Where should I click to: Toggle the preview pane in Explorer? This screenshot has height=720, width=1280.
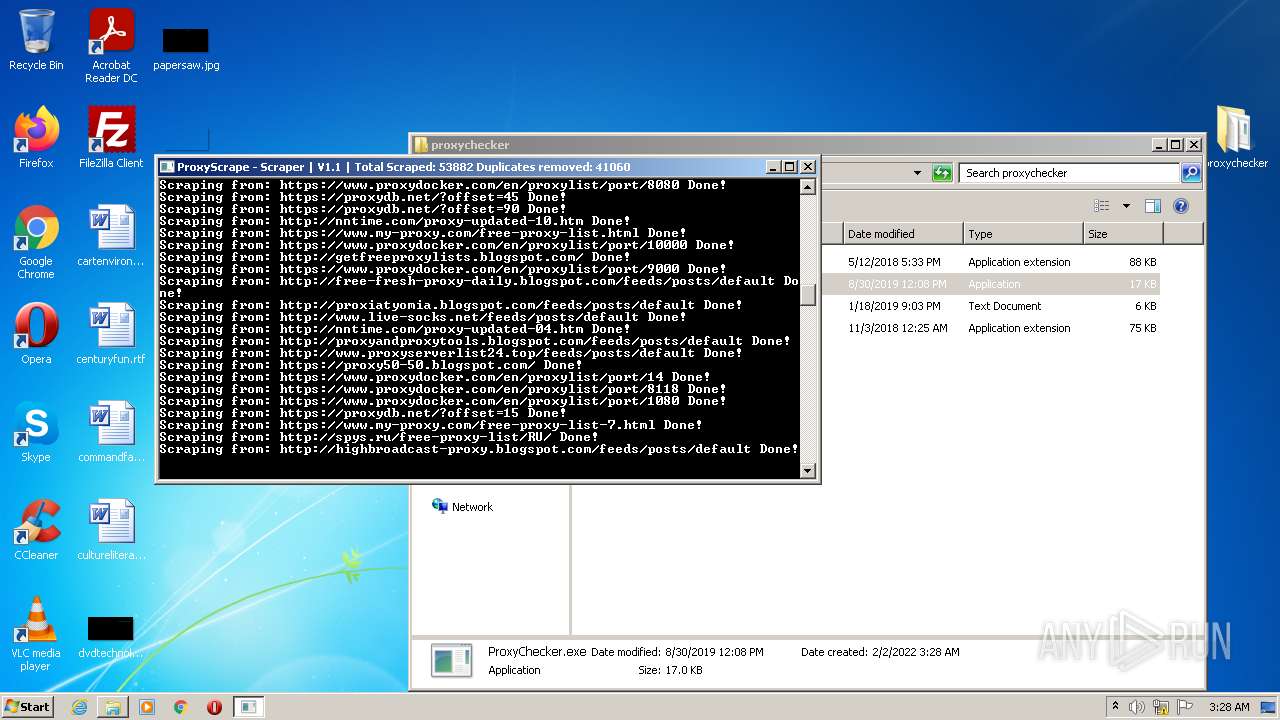click(x=1152, y=206)
